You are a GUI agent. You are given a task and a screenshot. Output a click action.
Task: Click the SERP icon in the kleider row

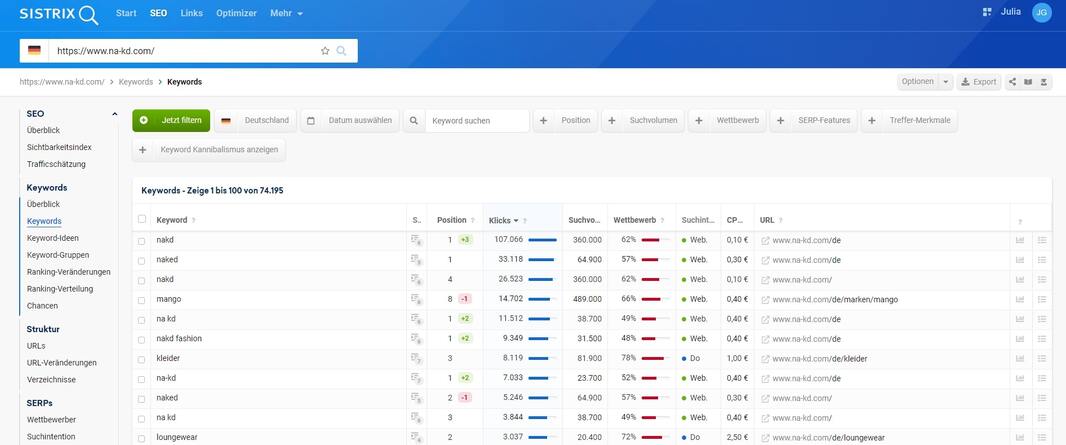click(x=416, y=358)
